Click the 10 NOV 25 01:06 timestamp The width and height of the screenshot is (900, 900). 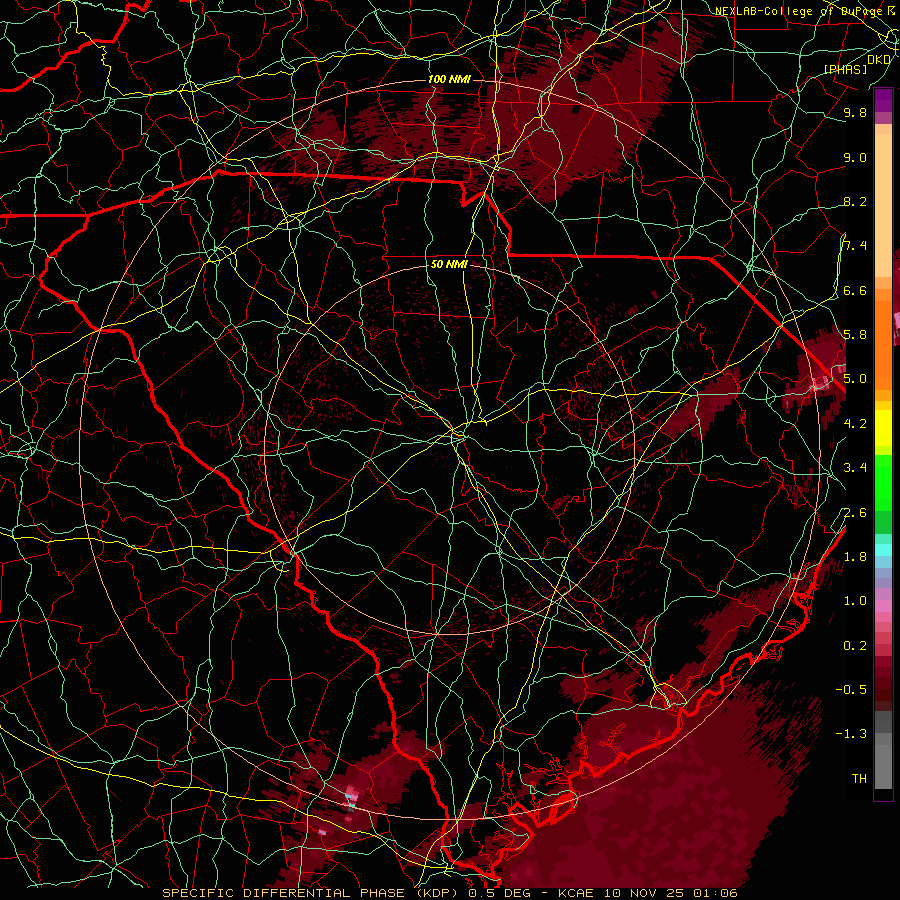670,893
